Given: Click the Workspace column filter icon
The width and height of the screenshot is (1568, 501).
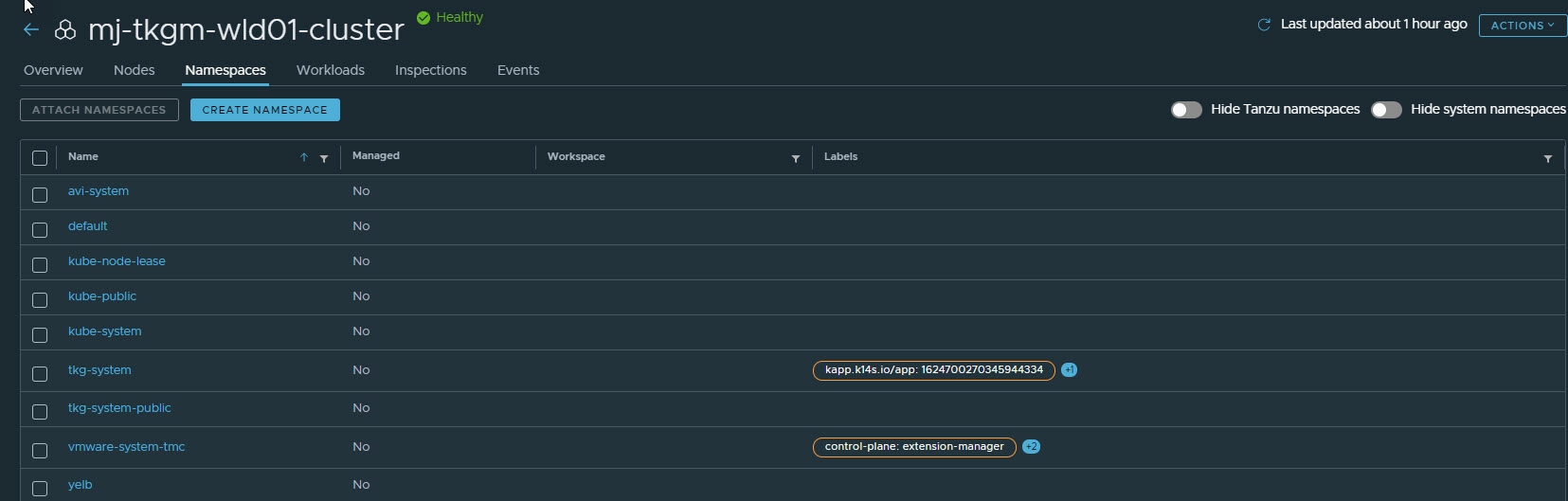Looking at the screenshot, I should click(796, 158).
